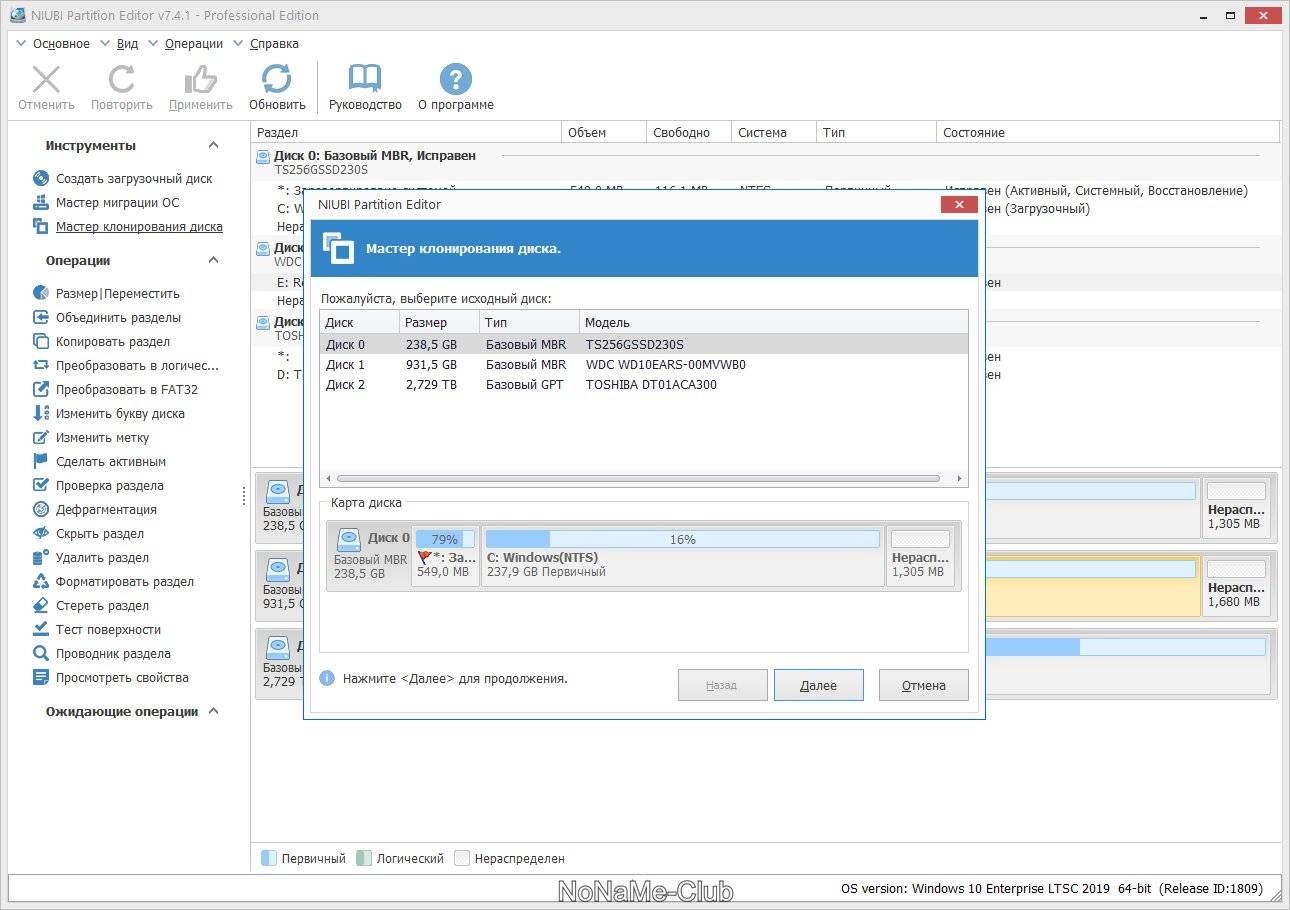This screenshot has height=910, width=1290.
Task: Select Создать загрузочный диск tool
Action: (x=134, y=179)
